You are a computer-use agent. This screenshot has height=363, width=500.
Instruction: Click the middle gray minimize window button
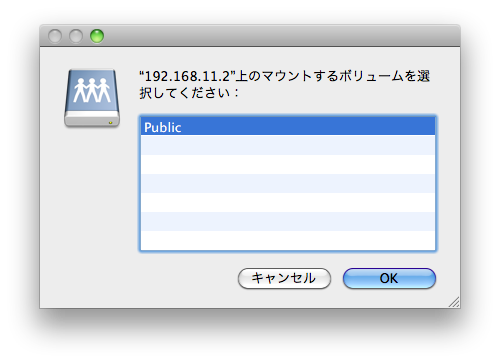(76, 36)
